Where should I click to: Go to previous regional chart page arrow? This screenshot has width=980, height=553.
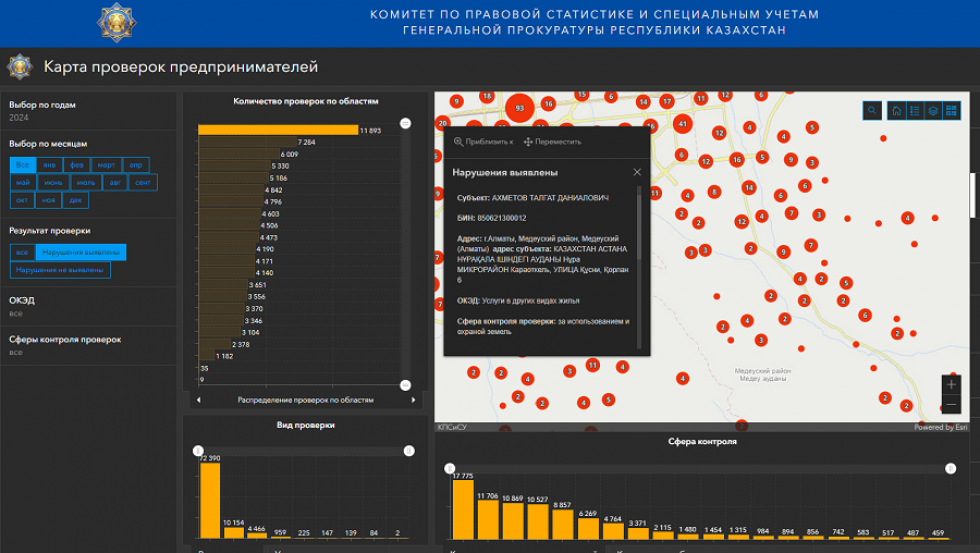[198, 400]
